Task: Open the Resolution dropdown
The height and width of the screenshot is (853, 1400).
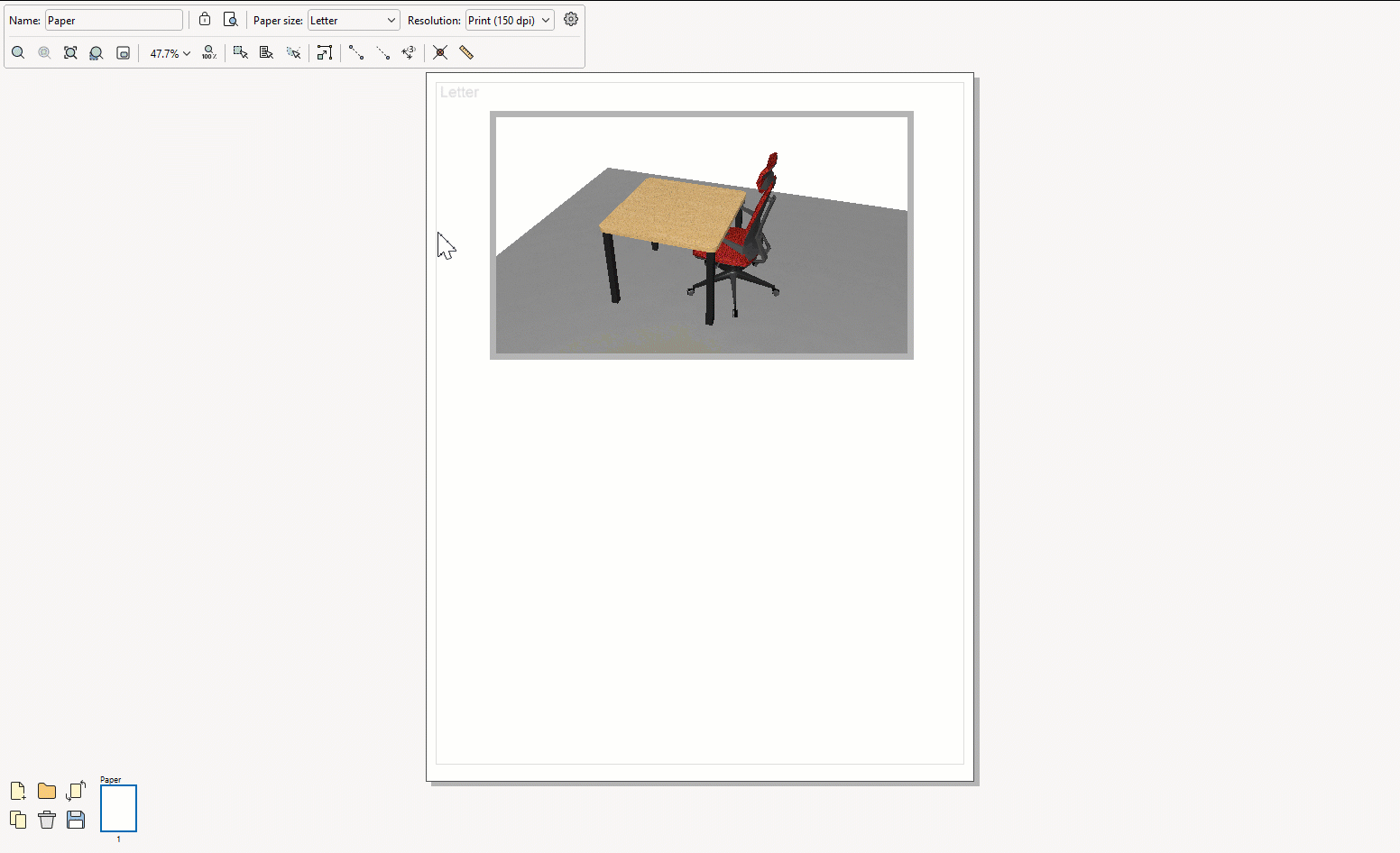Action: point(509,19)
